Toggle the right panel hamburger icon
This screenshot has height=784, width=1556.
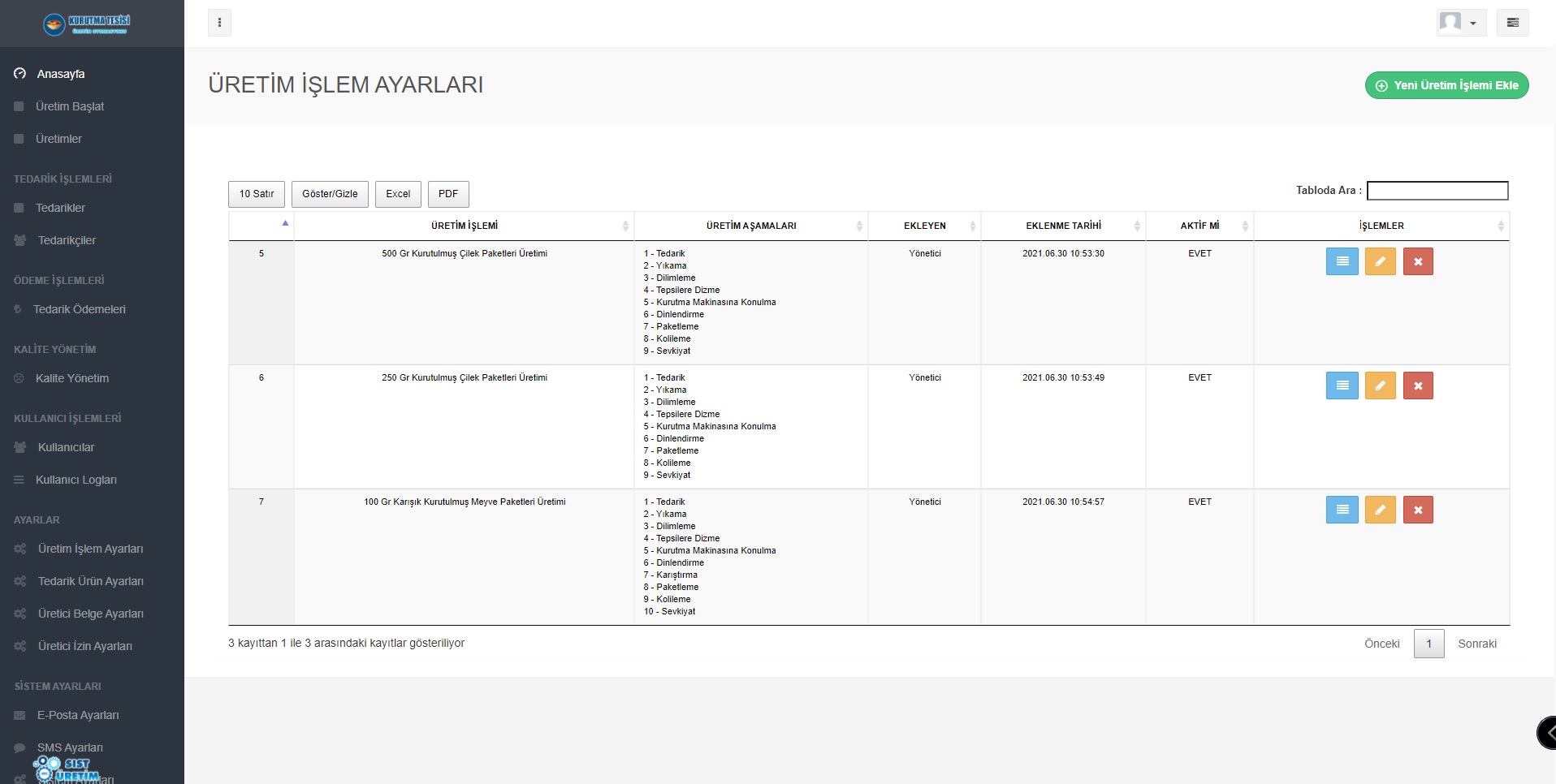point(1512,23)
